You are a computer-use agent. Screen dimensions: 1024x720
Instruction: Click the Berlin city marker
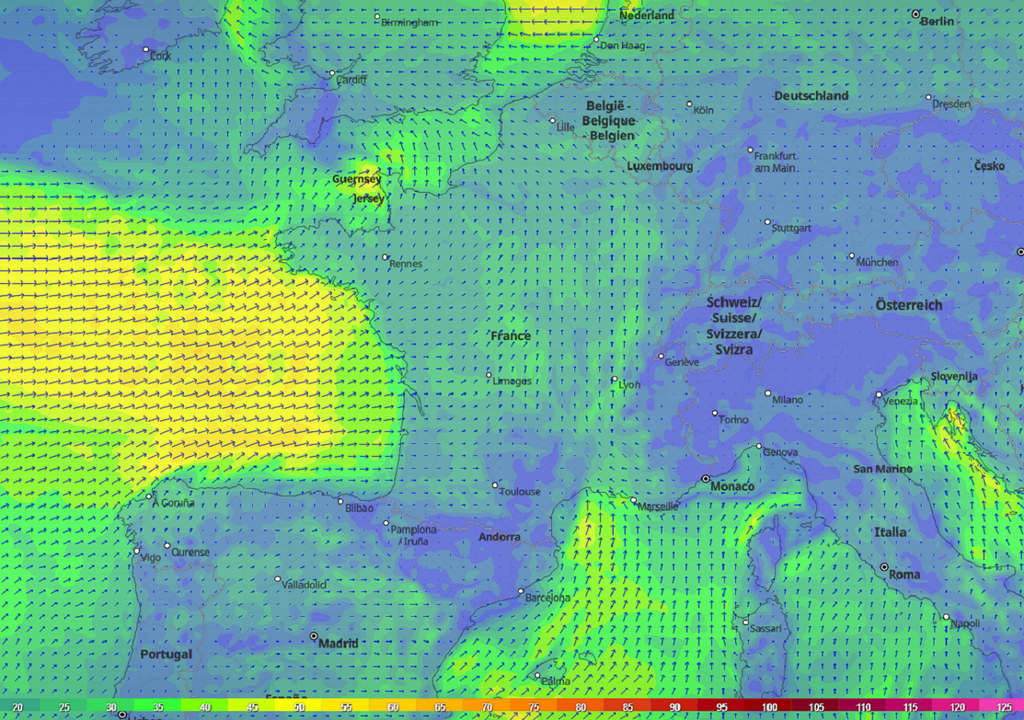click(915, 14)
